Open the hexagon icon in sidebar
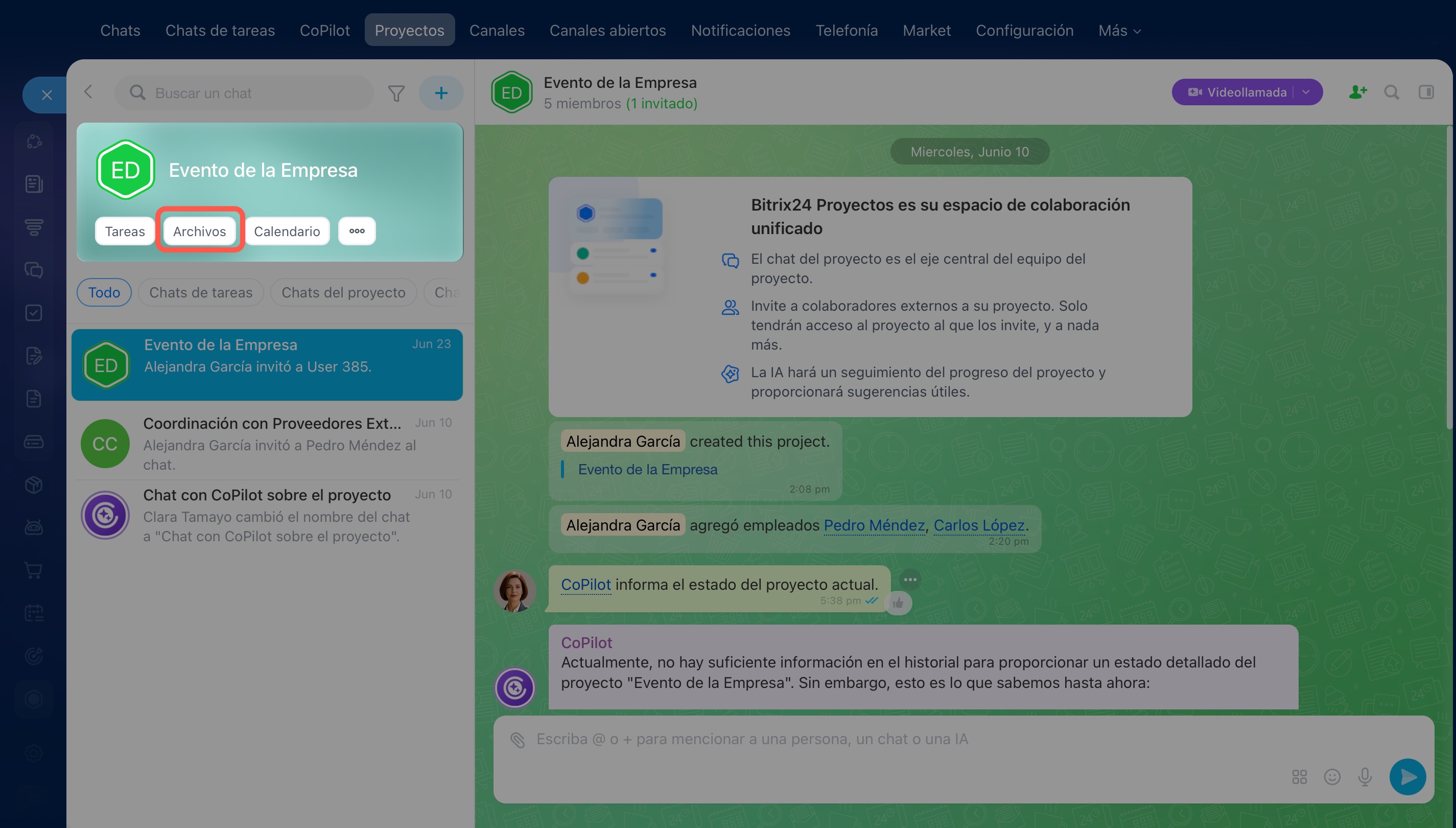 point(34,699)
